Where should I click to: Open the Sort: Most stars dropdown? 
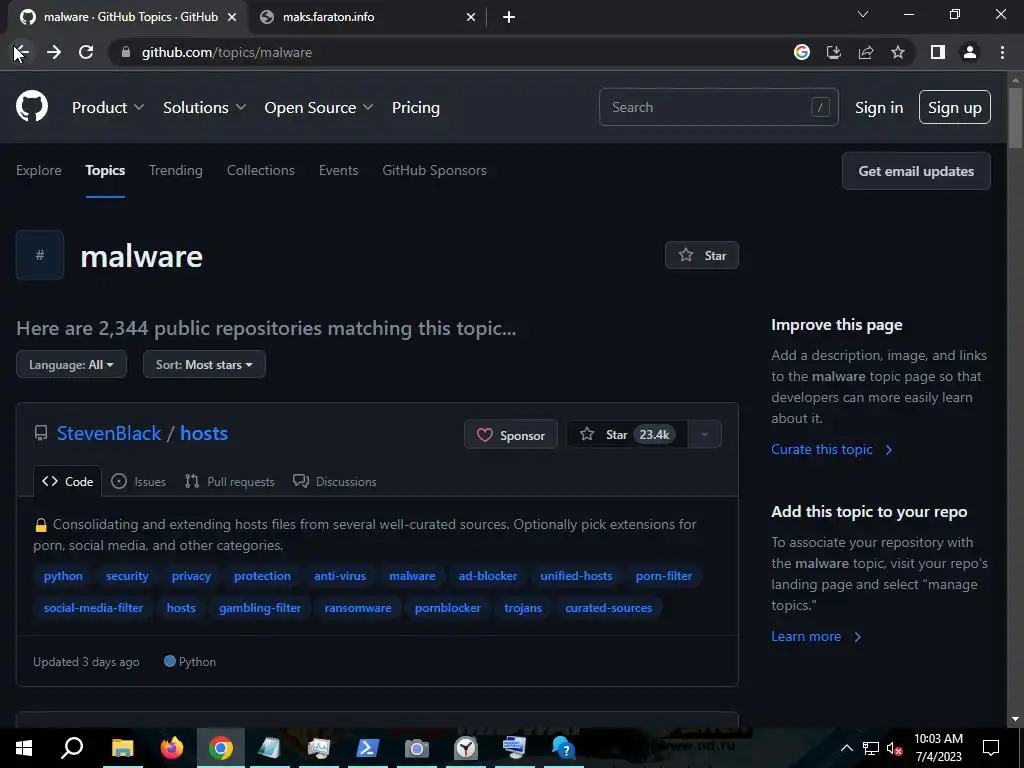tap(204, 364)
